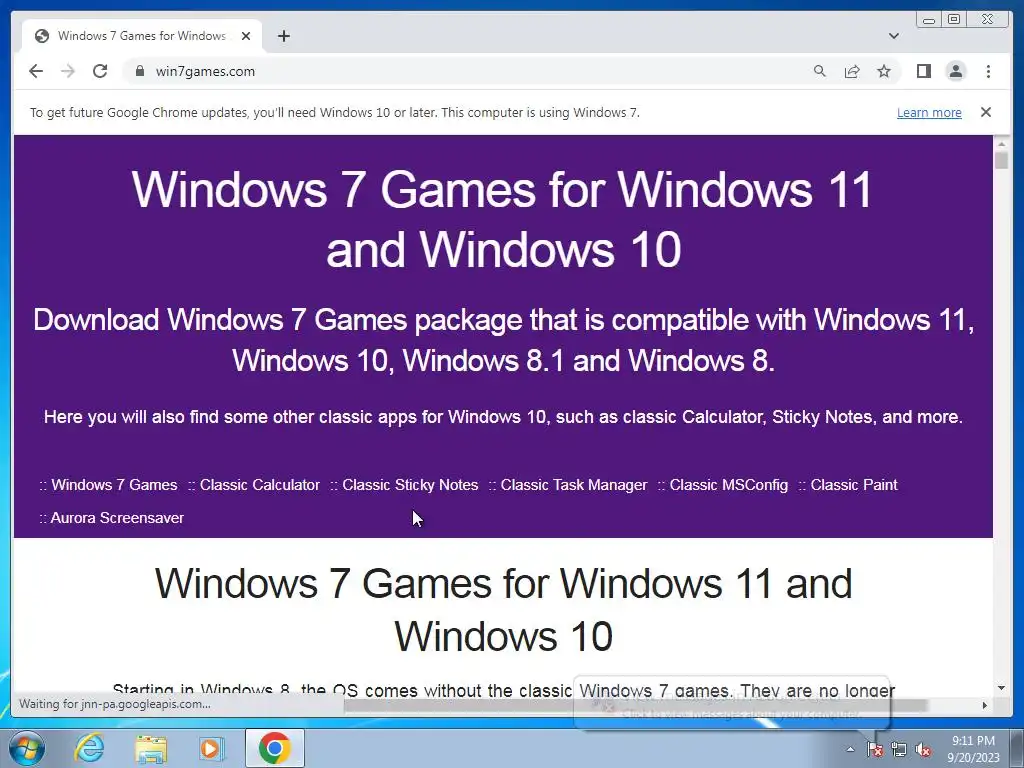The height and width of the screenshot is (768, 1024).
Task: Go back to the previous page
Action: [x=36, y=71]
